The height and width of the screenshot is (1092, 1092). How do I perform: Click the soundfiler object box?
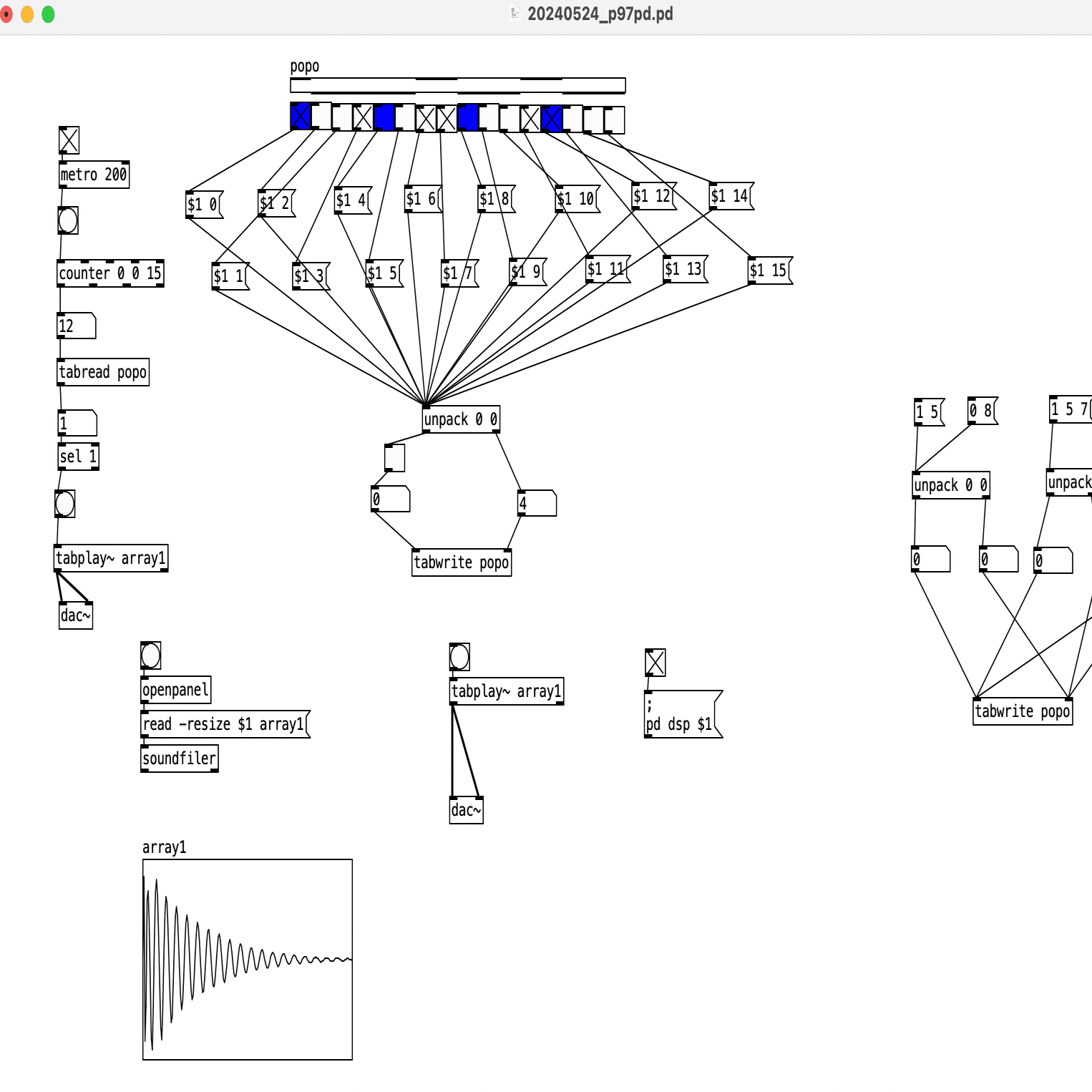coord(178,758)
